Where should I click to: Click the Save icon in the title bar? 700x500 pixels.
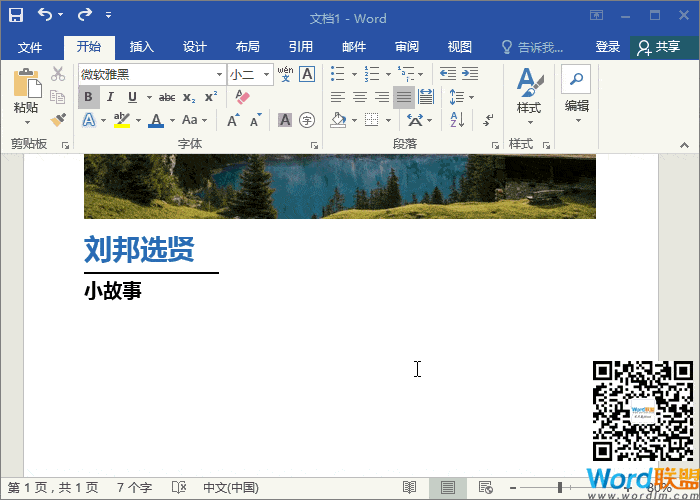16,15
